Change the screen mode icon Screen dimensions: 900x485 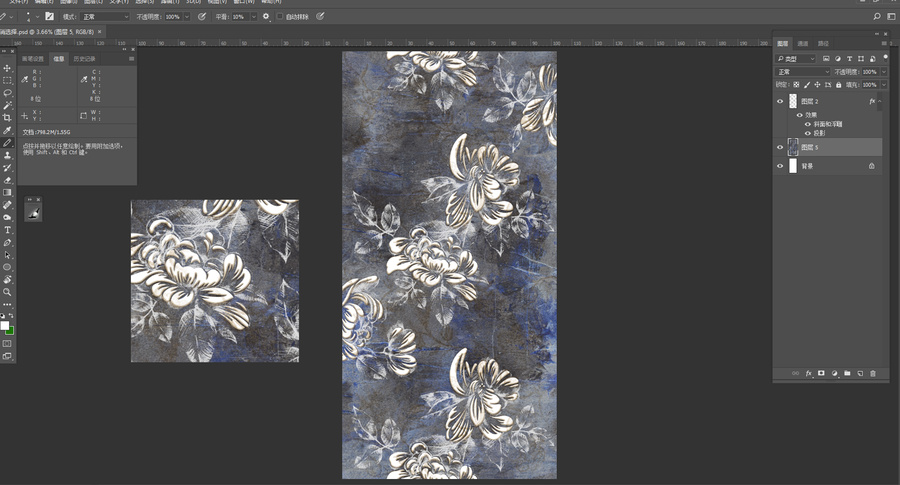(x=7, y=356)
